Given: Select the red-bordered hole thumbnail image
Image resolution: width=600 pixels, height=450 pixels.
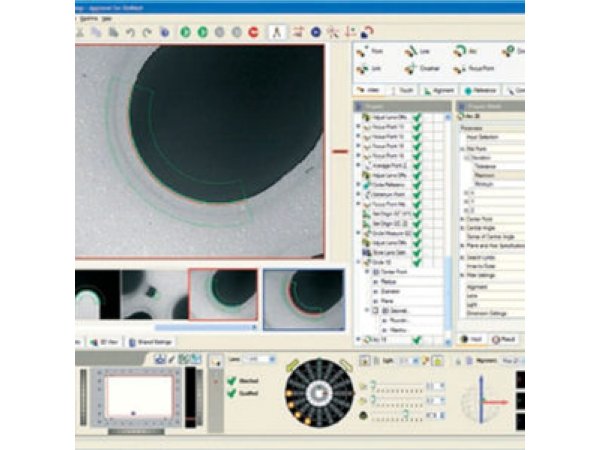Looking at the screenshot, I should pos(220,294).
